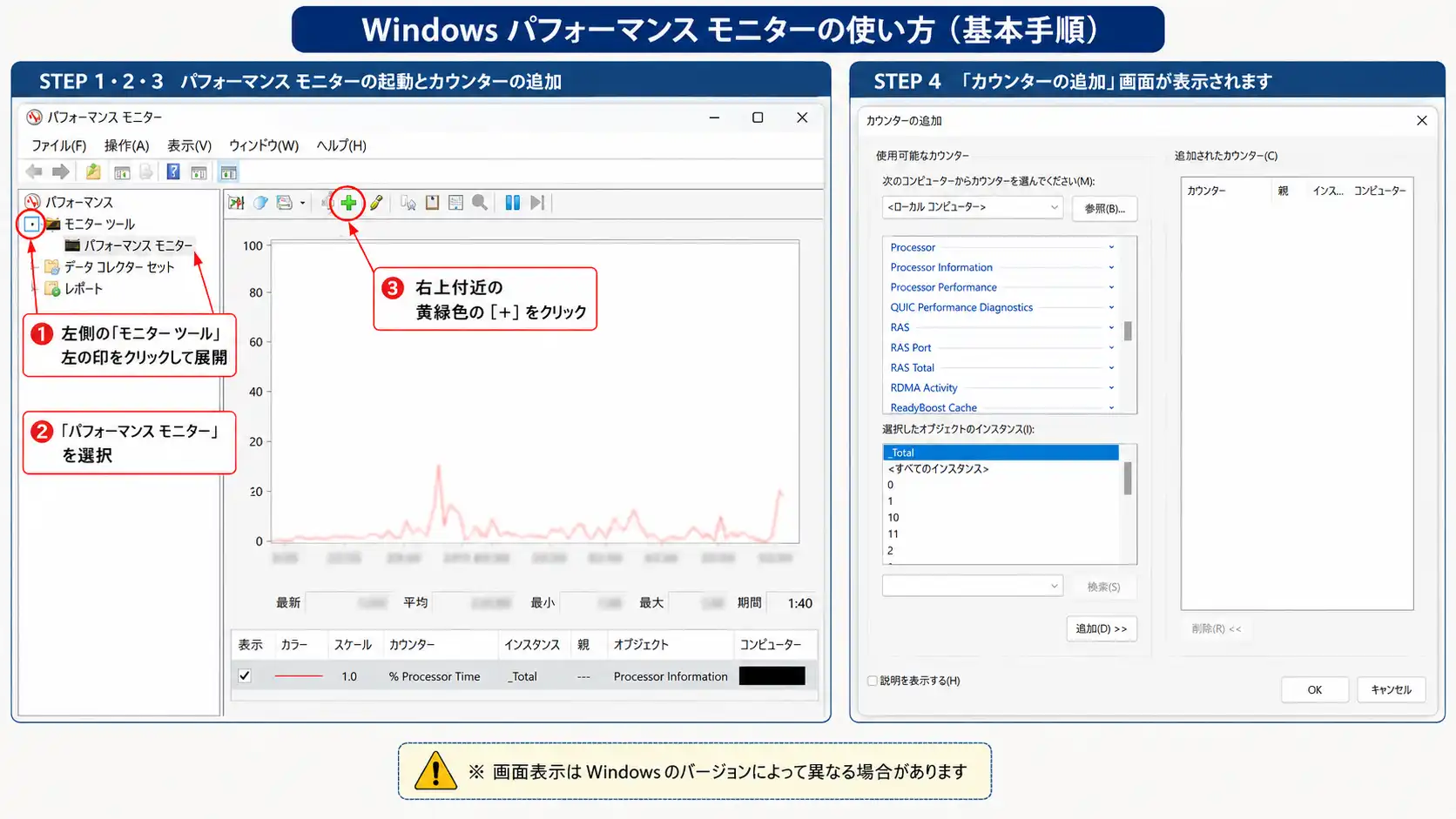Click the blue Help question mark icon
The image size is (1456, 819).
click(173, 172)
